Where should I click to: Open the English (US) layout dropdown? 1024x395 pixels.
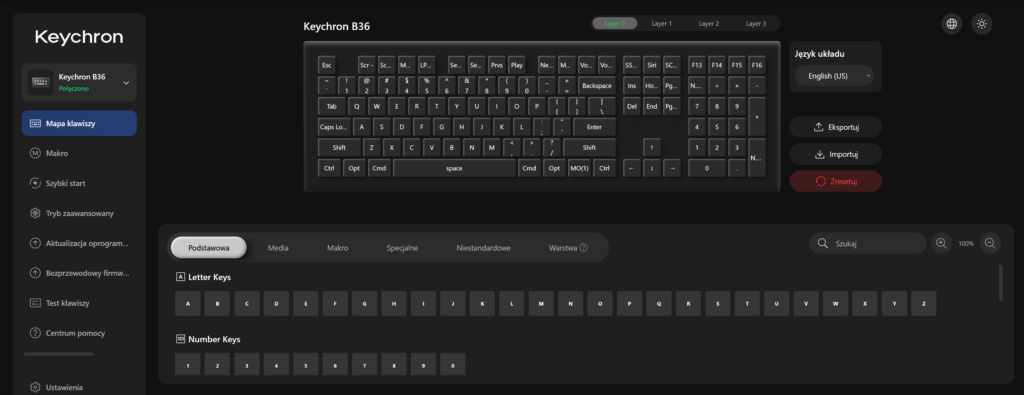pos(834,76)
